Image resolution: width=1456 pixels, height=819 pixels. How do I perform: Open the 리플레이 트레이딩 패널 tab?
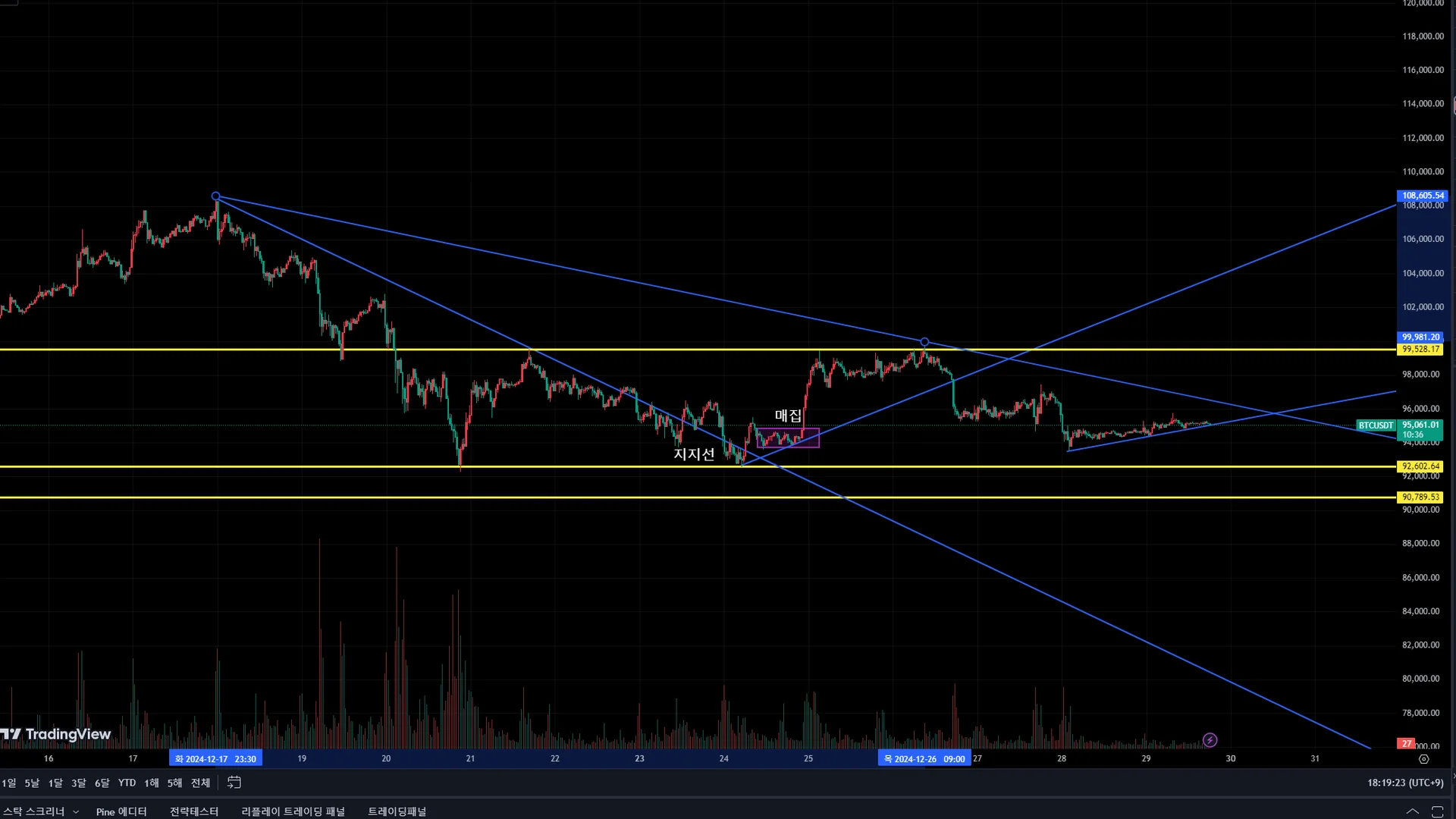(x=293, y=811)
